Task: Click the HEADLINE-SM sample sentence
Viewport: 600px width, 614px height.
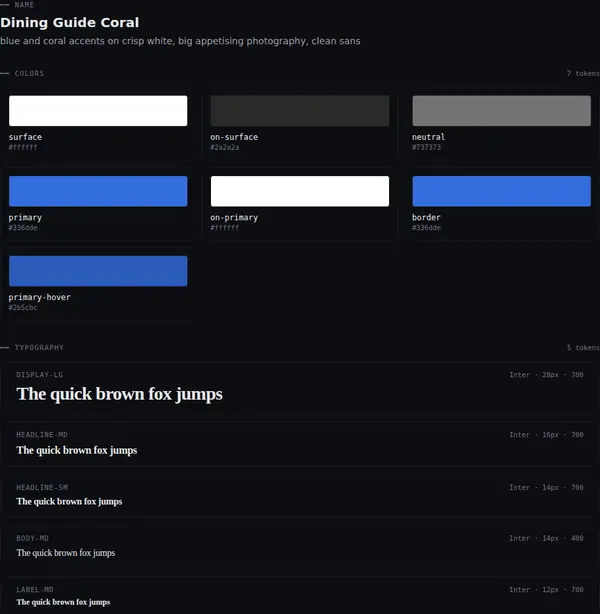Action: click(x=69, y=502)
